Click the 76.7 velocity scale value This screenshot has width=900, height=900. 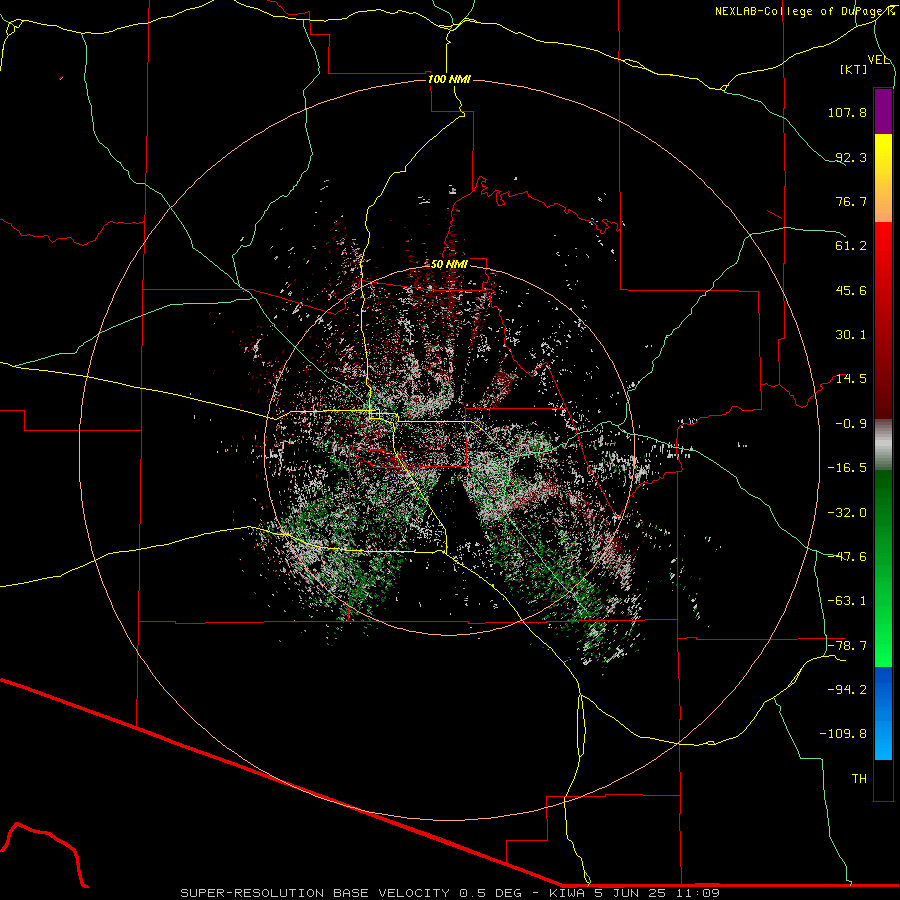click(851, 201)
